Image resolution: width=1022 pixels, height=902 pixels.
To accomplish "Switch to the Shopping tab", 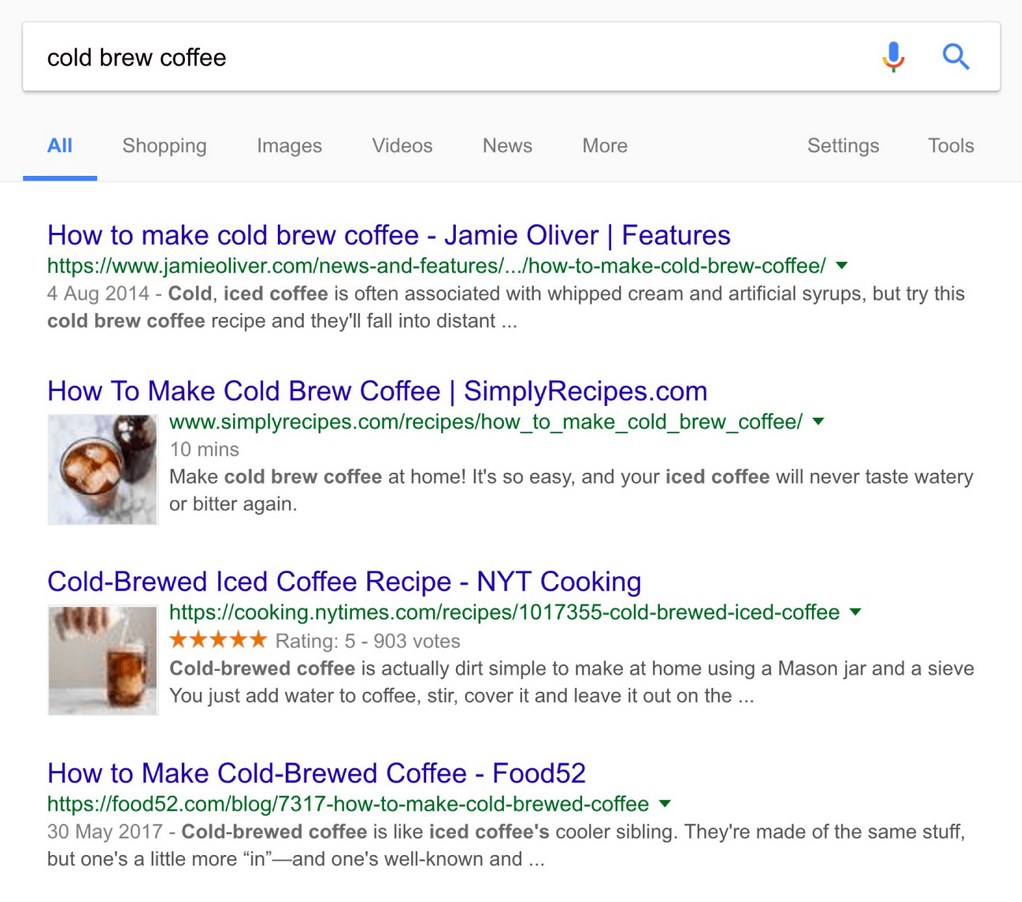I will 164,145.
